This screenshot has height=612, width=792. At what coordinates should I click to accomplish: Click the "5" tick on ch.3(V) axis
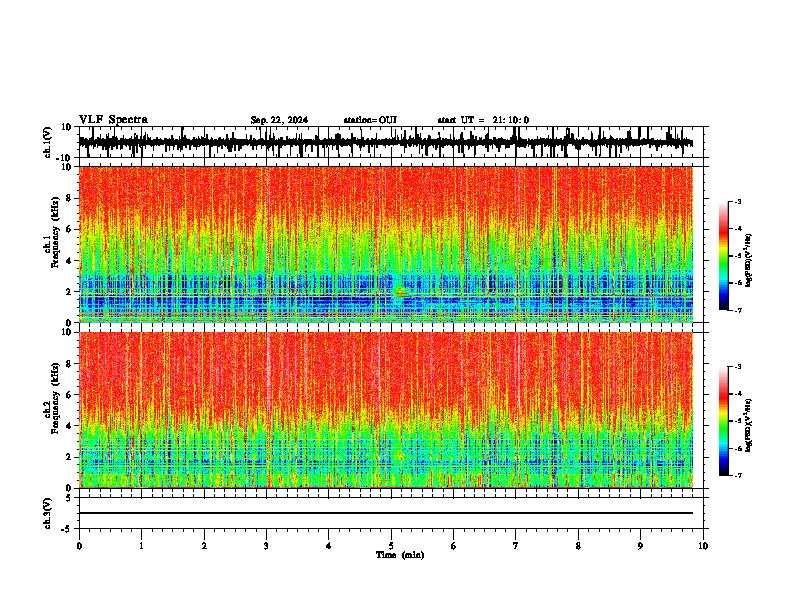coord(70,498)
